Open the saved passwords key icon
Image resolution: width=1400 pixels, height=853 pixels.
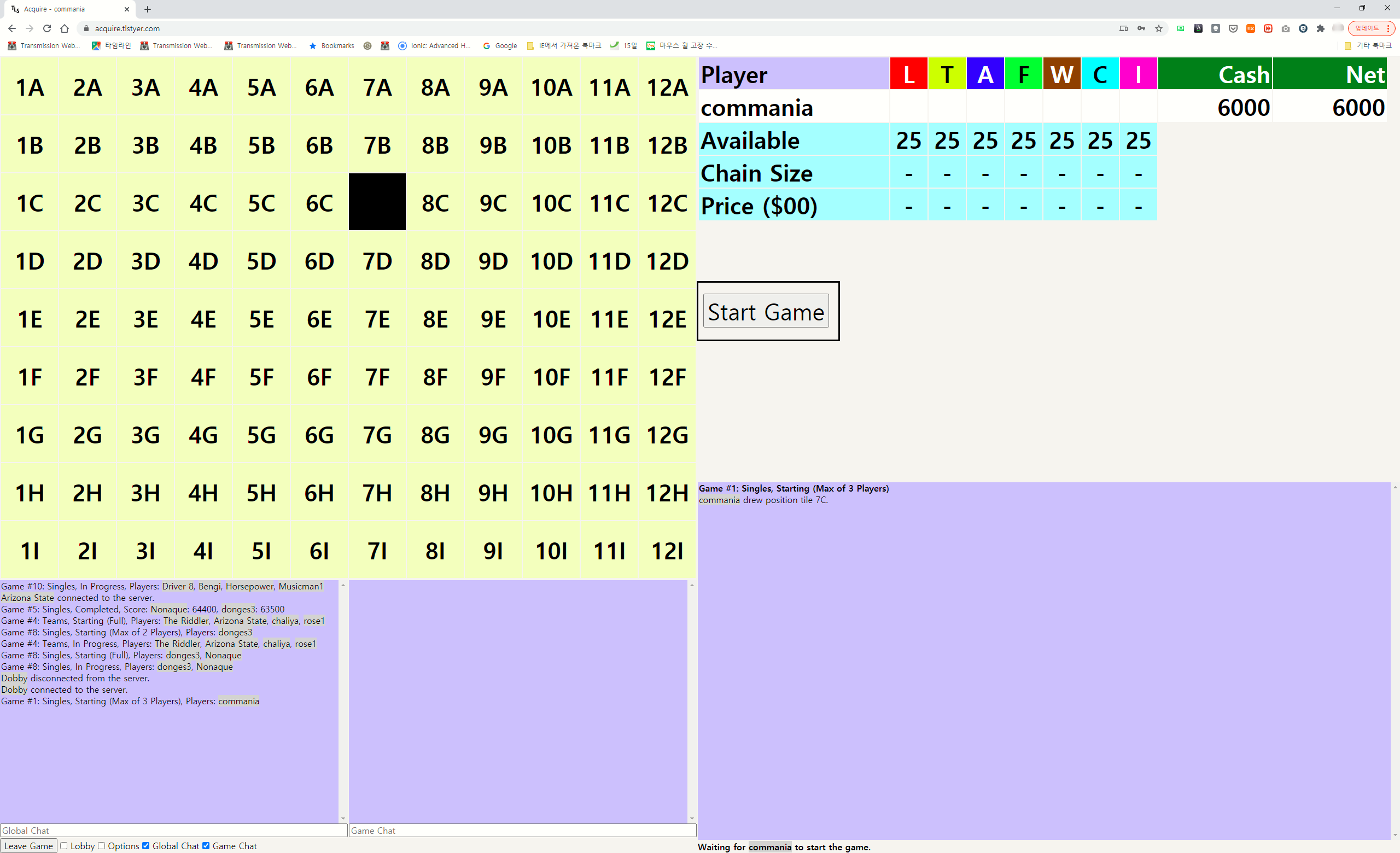click(x=1141, y=28)
